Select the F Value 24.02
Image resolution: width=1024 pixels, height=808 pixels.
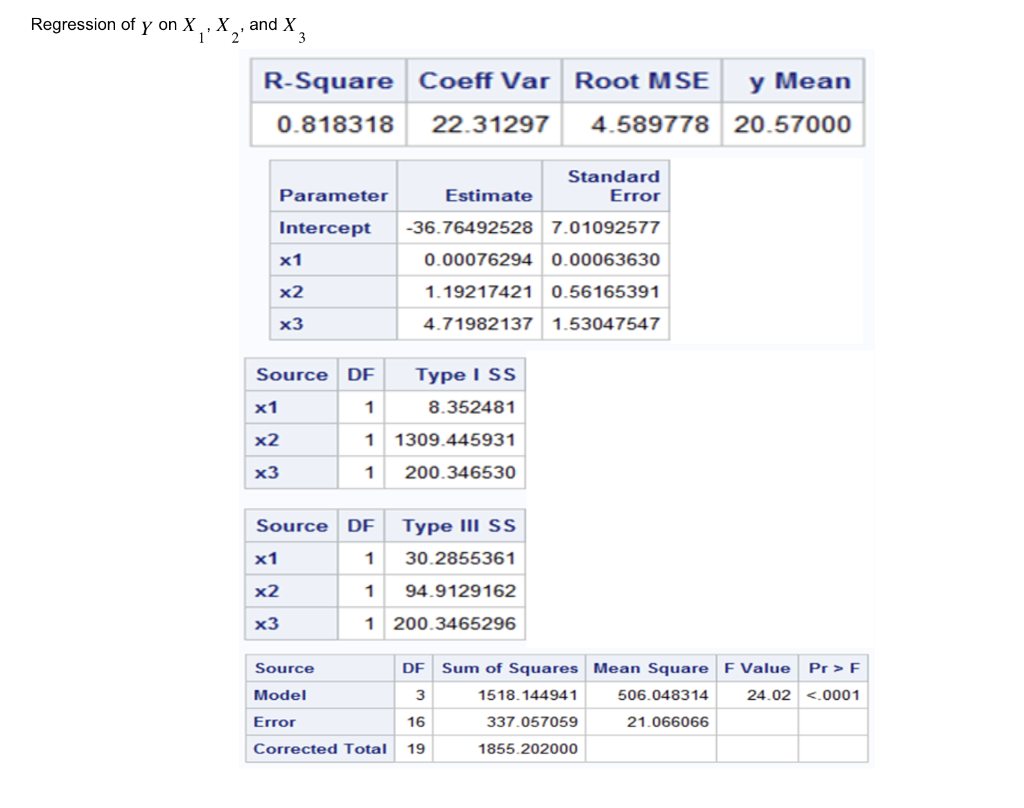(x=769, y=695)
